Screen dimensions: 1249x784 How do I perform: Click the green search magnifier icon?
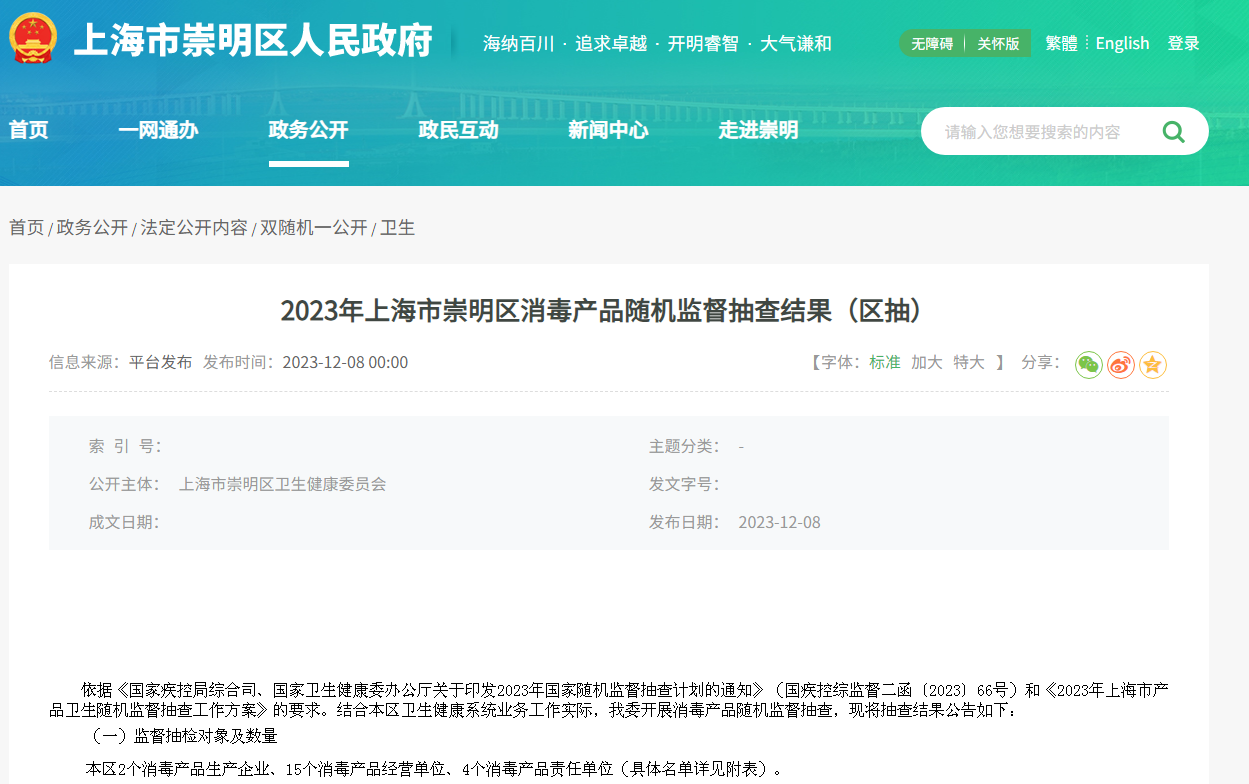1173,132
